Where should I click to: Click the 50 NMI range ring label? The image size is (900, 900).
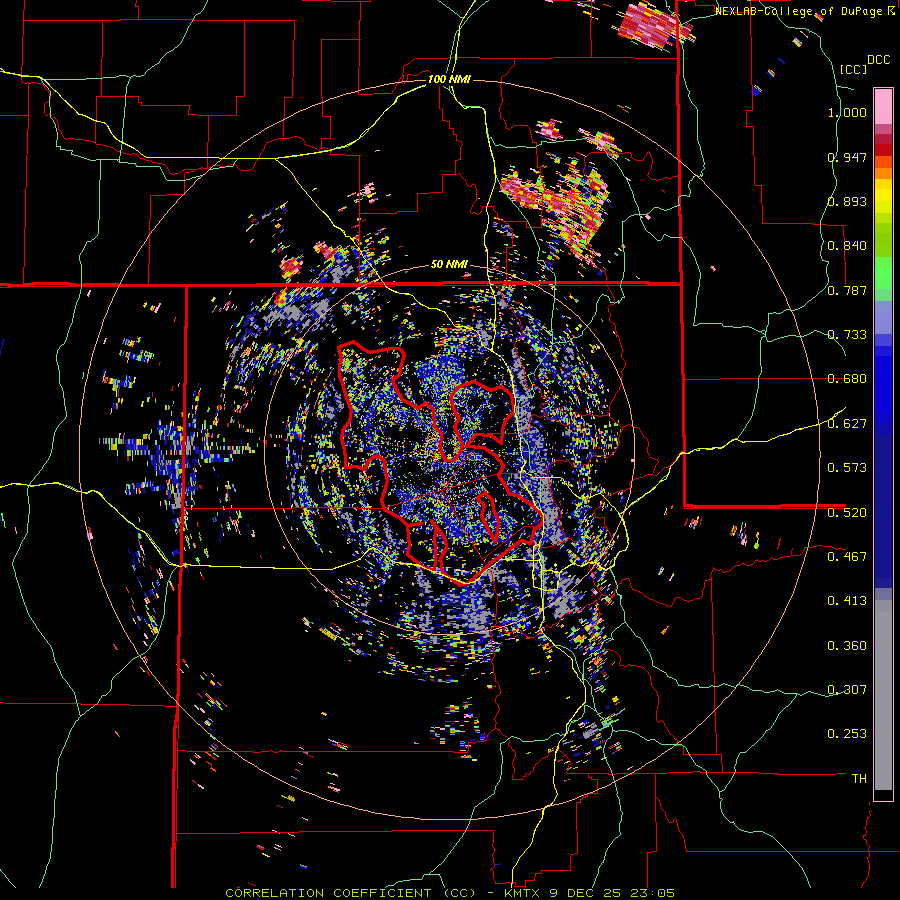pyautogui.click(x=449, y=265)
